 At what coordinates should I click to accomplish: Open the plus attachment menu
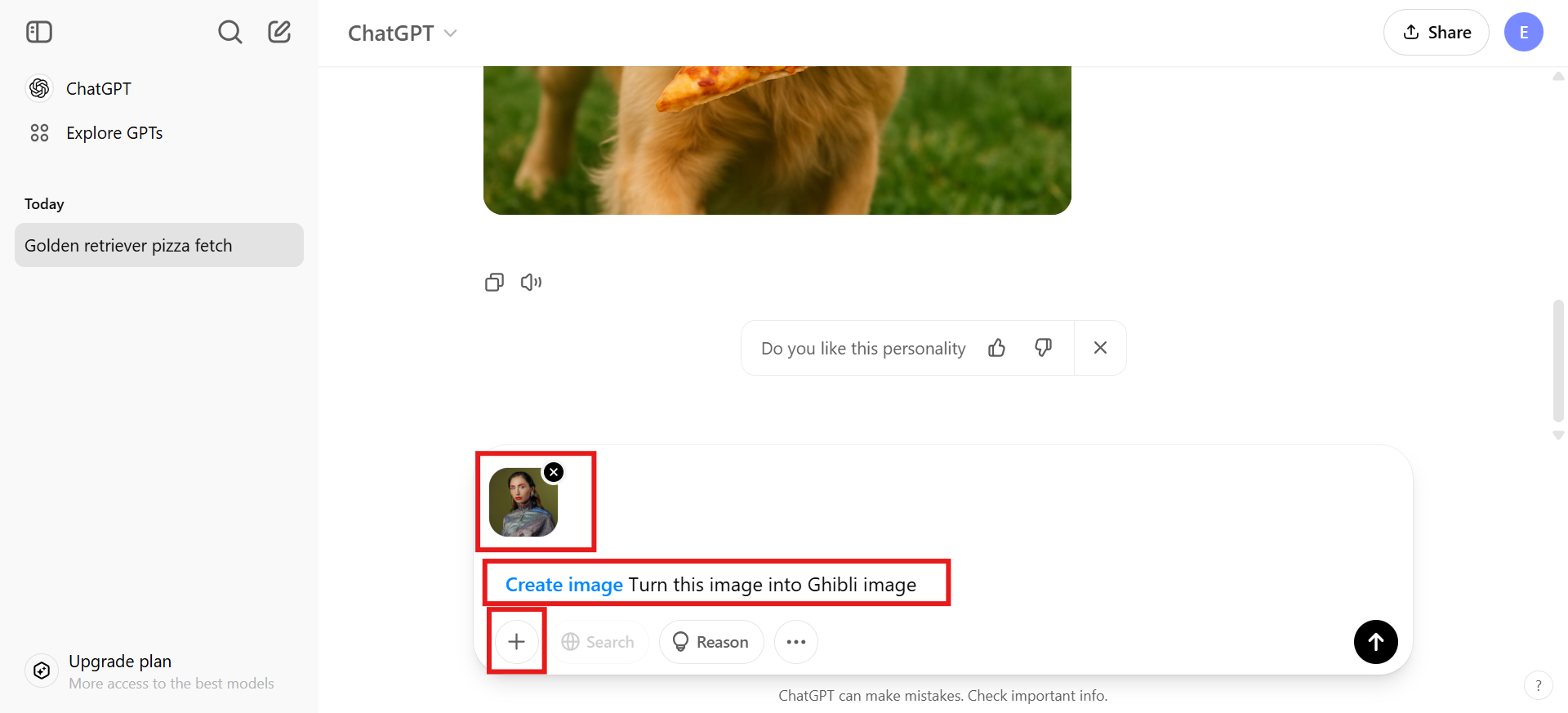pyautogui.click(x=516, y=642)
